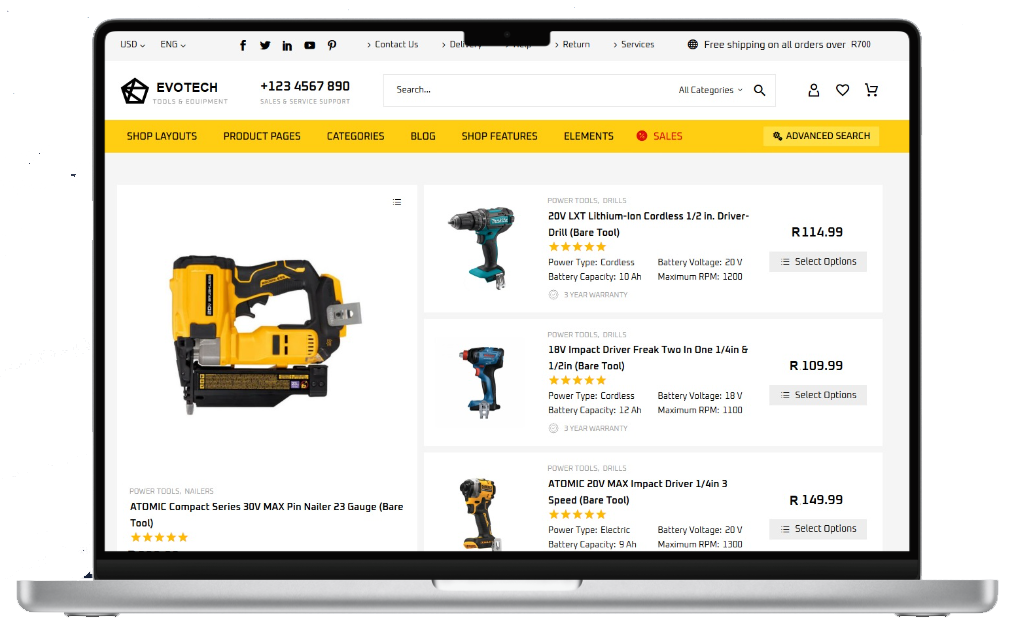
Task: Click into the Search input field
Action: click(520, 90)
